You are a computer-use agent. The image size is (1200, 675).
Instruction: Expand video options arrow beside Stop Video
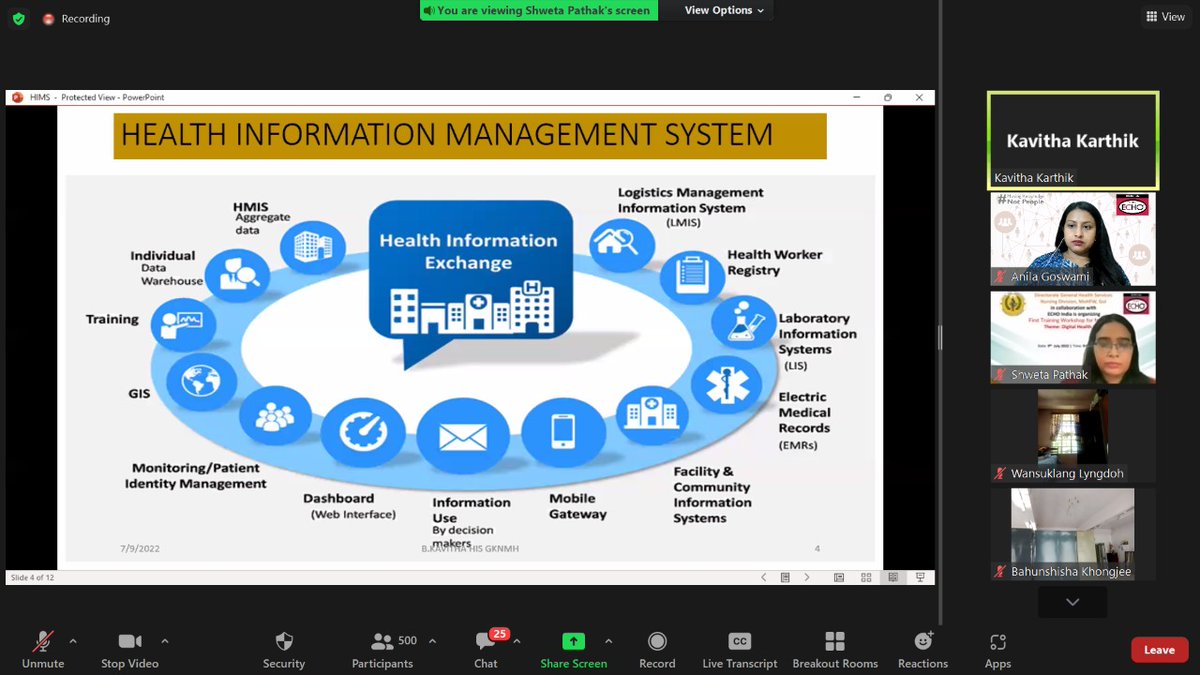pyautogui.click(x=164, y=641)
